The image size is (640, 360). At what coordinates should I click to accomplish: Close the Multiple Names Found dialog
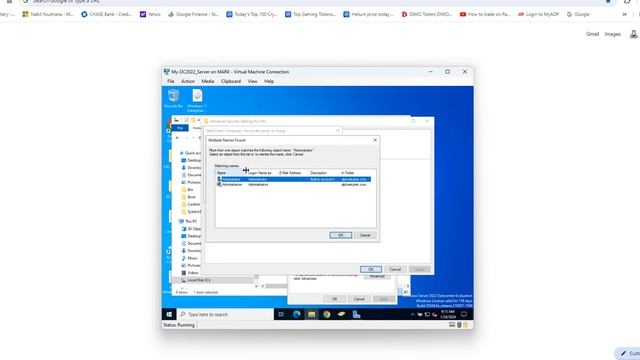(375, 140)
